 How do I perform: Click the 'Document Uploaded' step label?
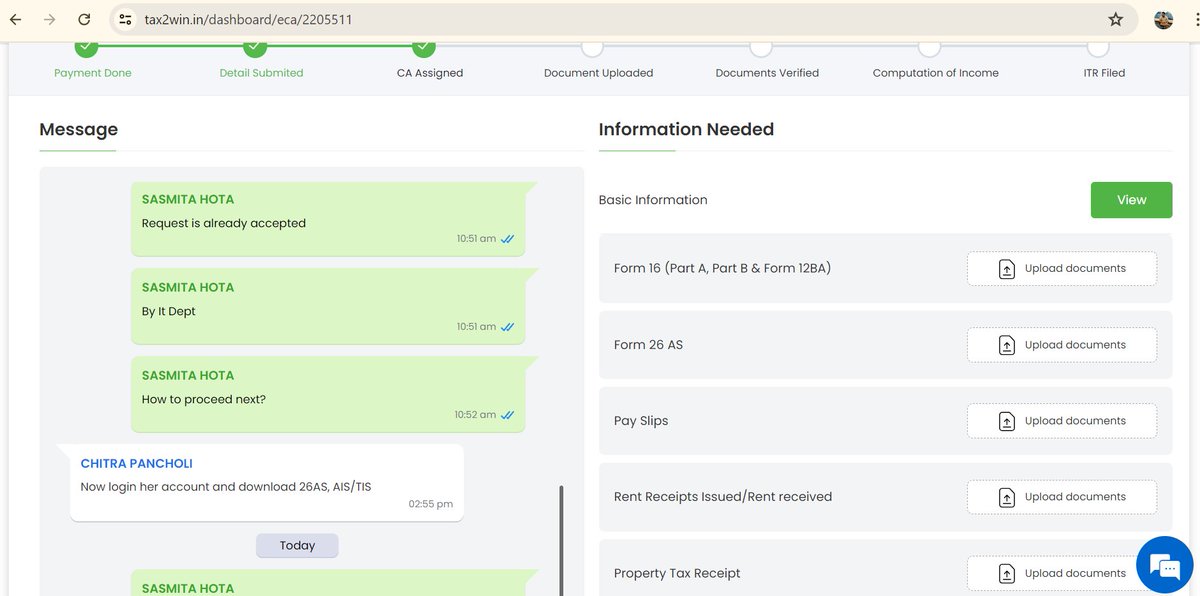click(598, 73)
